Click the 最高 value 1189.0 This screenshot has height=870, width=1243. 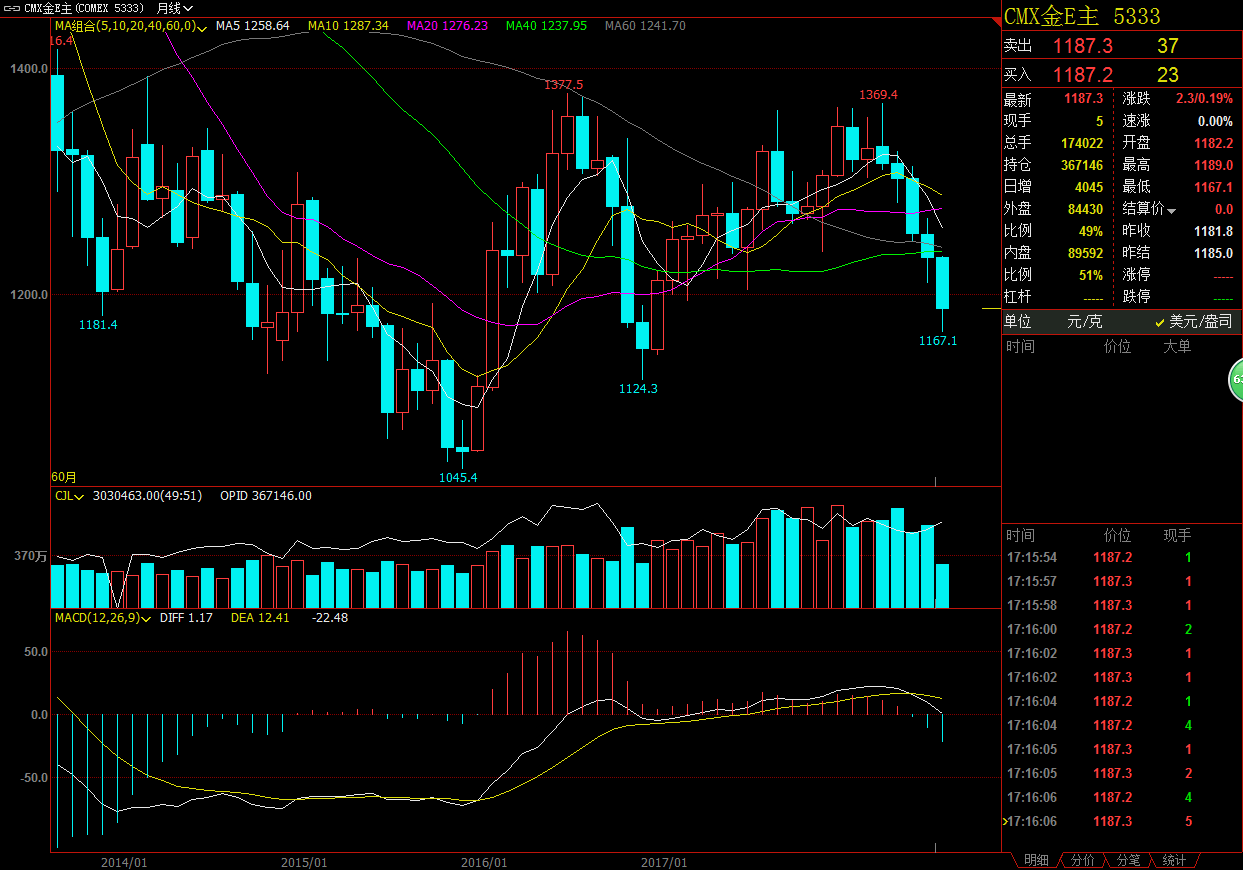coord(1214,165)
